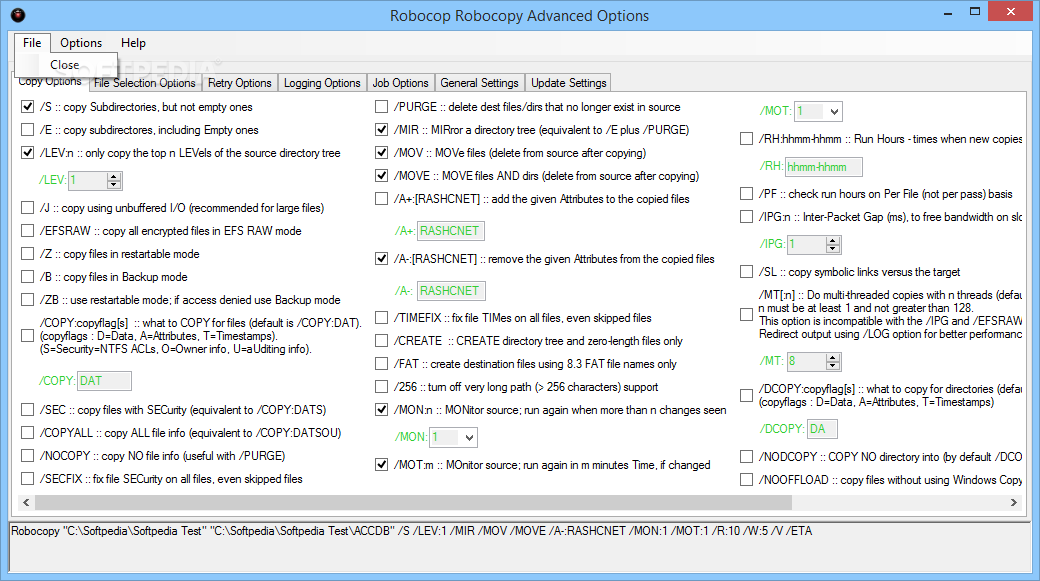Switch to General Settings tab
1040x581 pixels.
tap(480, 83)
